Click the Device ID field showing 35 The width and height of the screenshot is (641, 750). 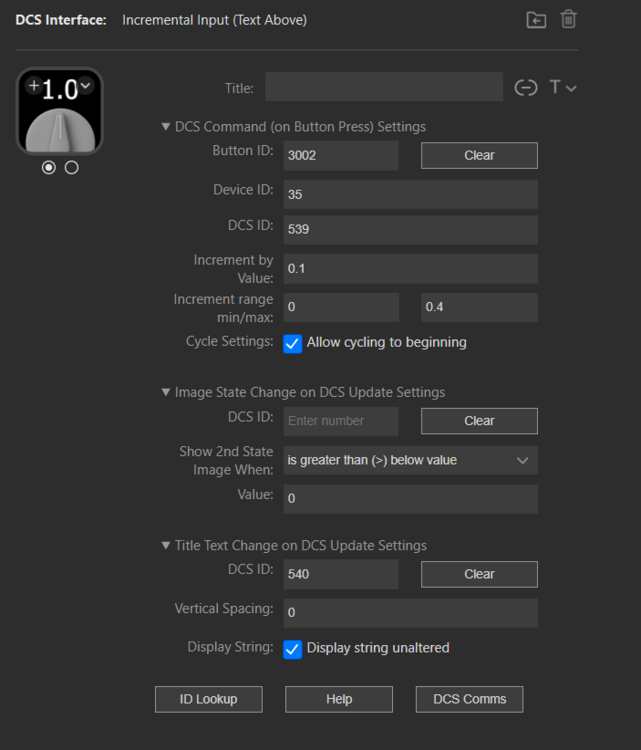coord(410,194)
